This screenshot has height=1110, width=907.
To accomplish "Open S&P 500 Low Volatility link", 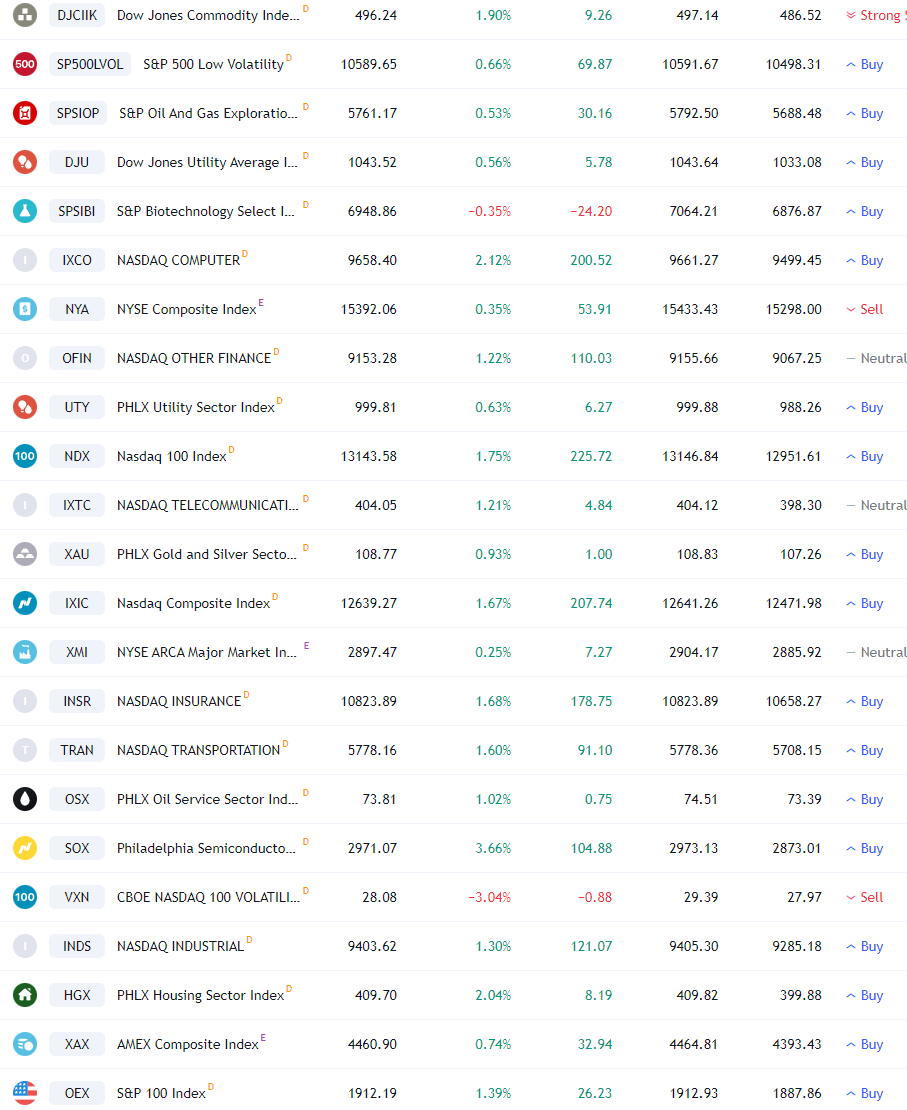I will coord(213,64).
